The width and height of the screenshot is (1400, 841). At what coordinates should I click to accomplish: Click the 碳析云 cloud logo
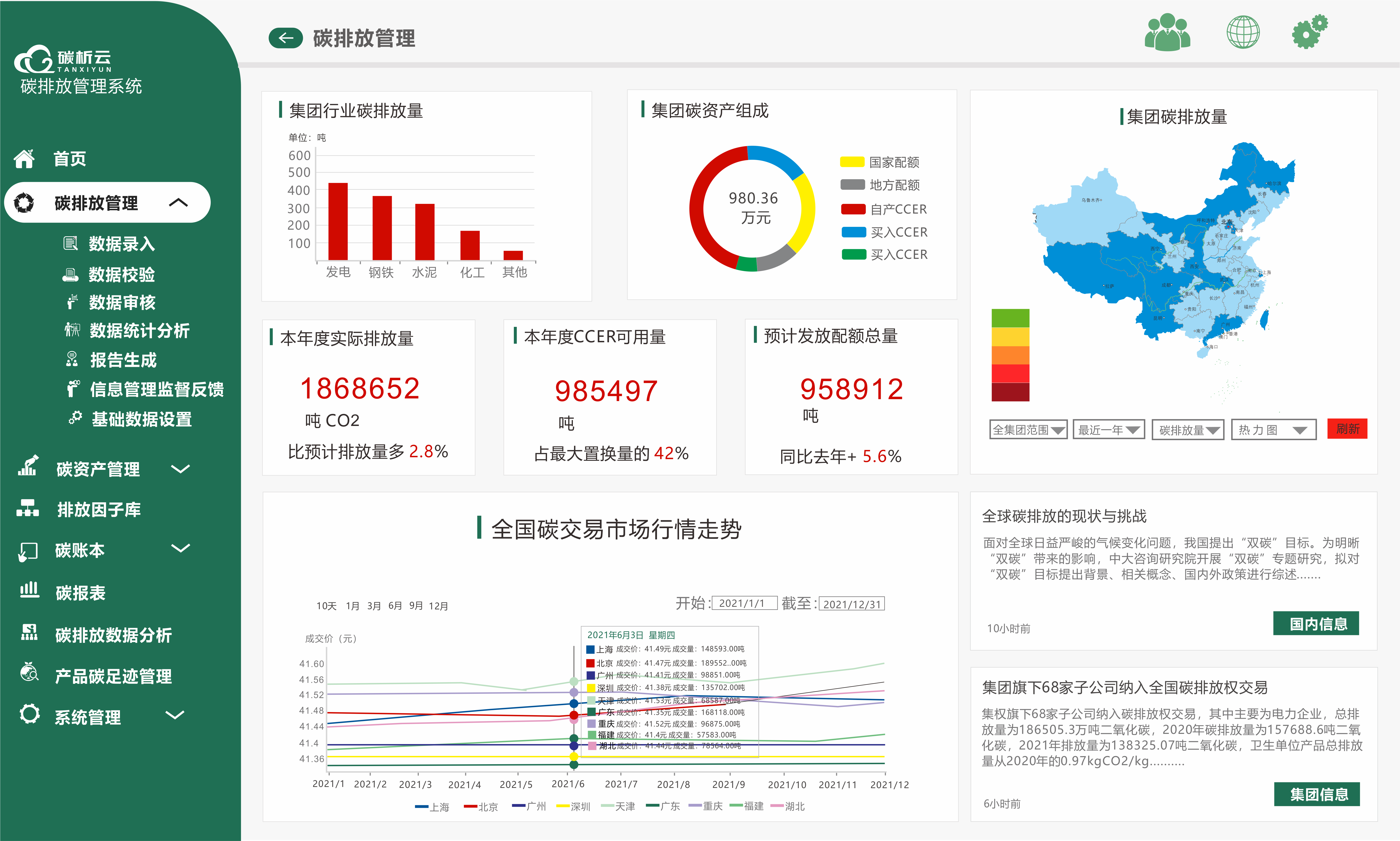click(62, 59)
